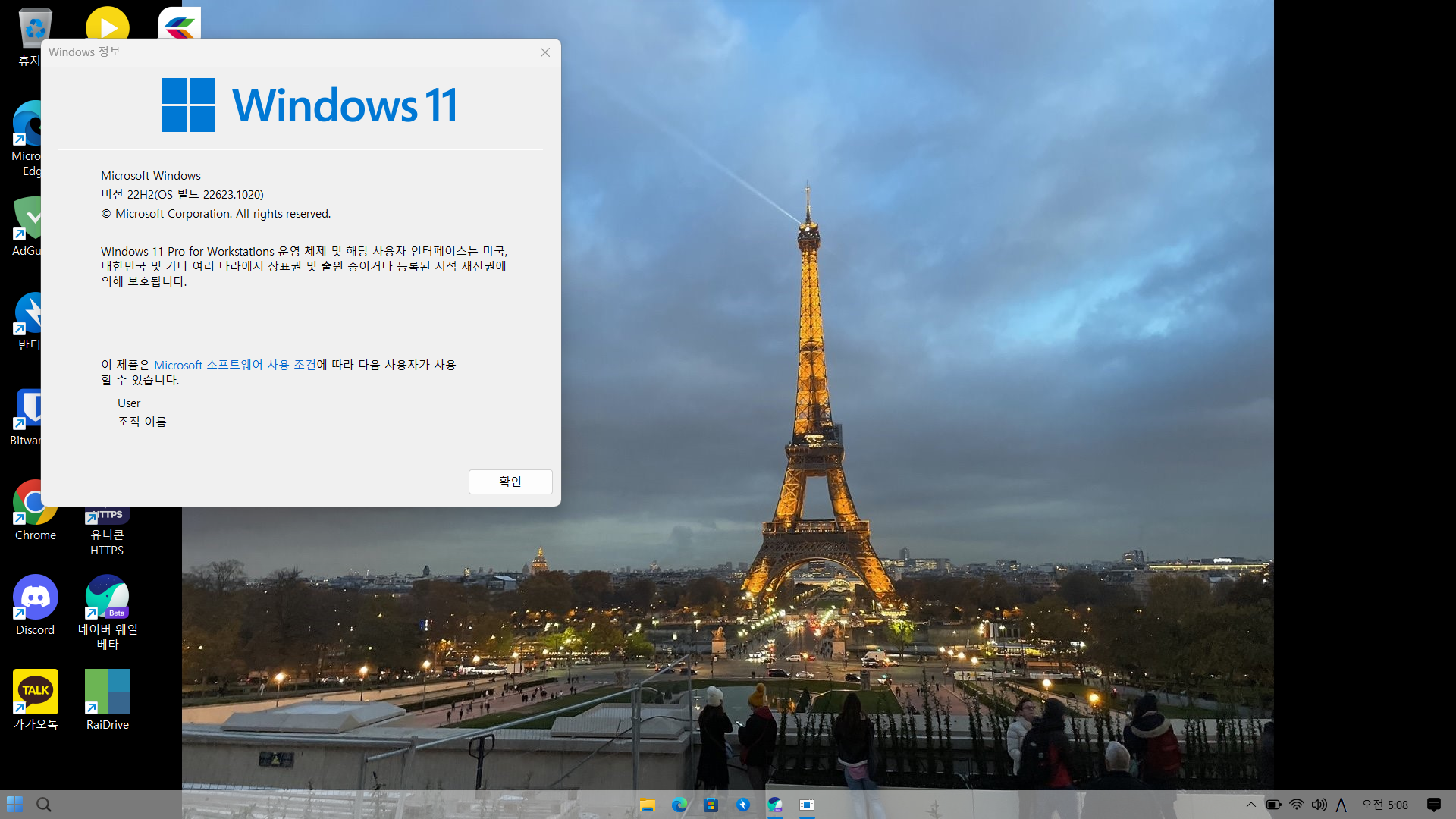This screenshot has height=819, width=1456.
Task: Click the 조직 이름 text
Action: [x=142, y=422]
